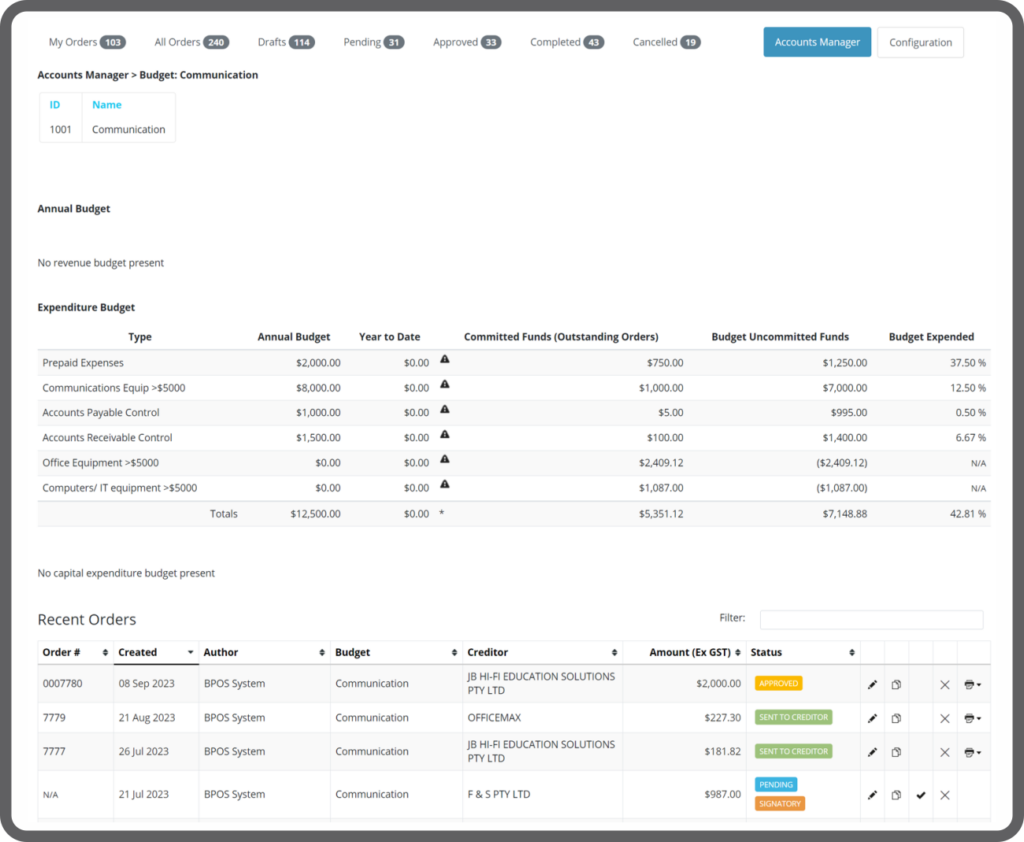
Task: Click warning icon on Prepaid Expenses row
Action: tap(445, 359)
